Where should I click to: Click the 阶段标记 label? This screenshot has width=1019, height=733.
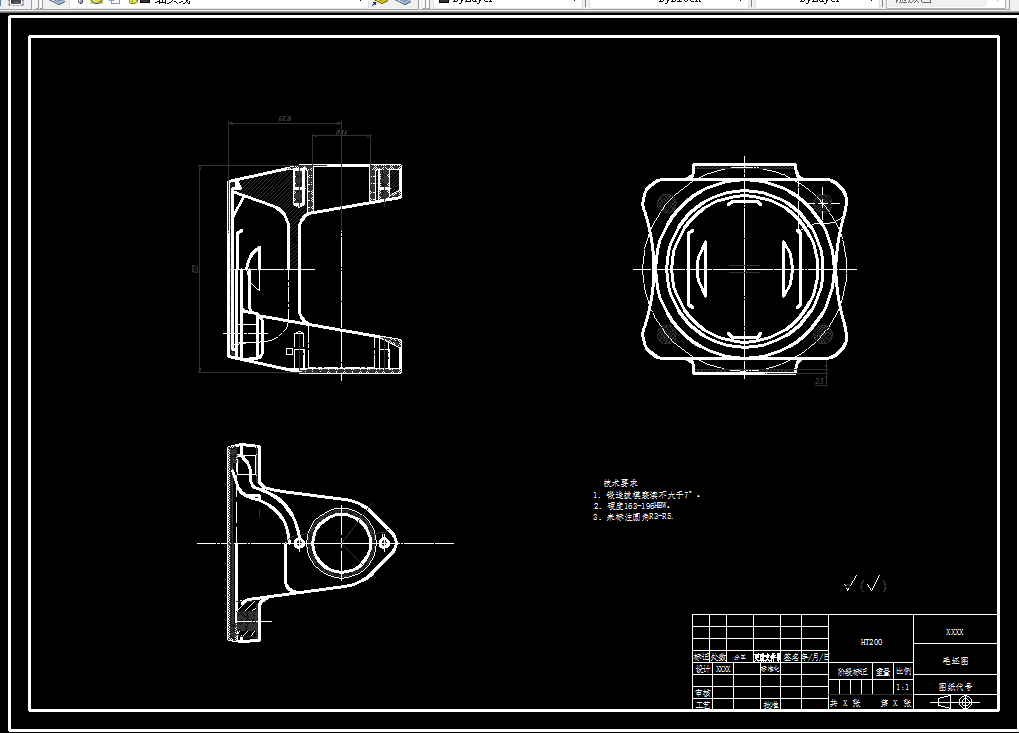pyautogui.click(x=853, y=672)
